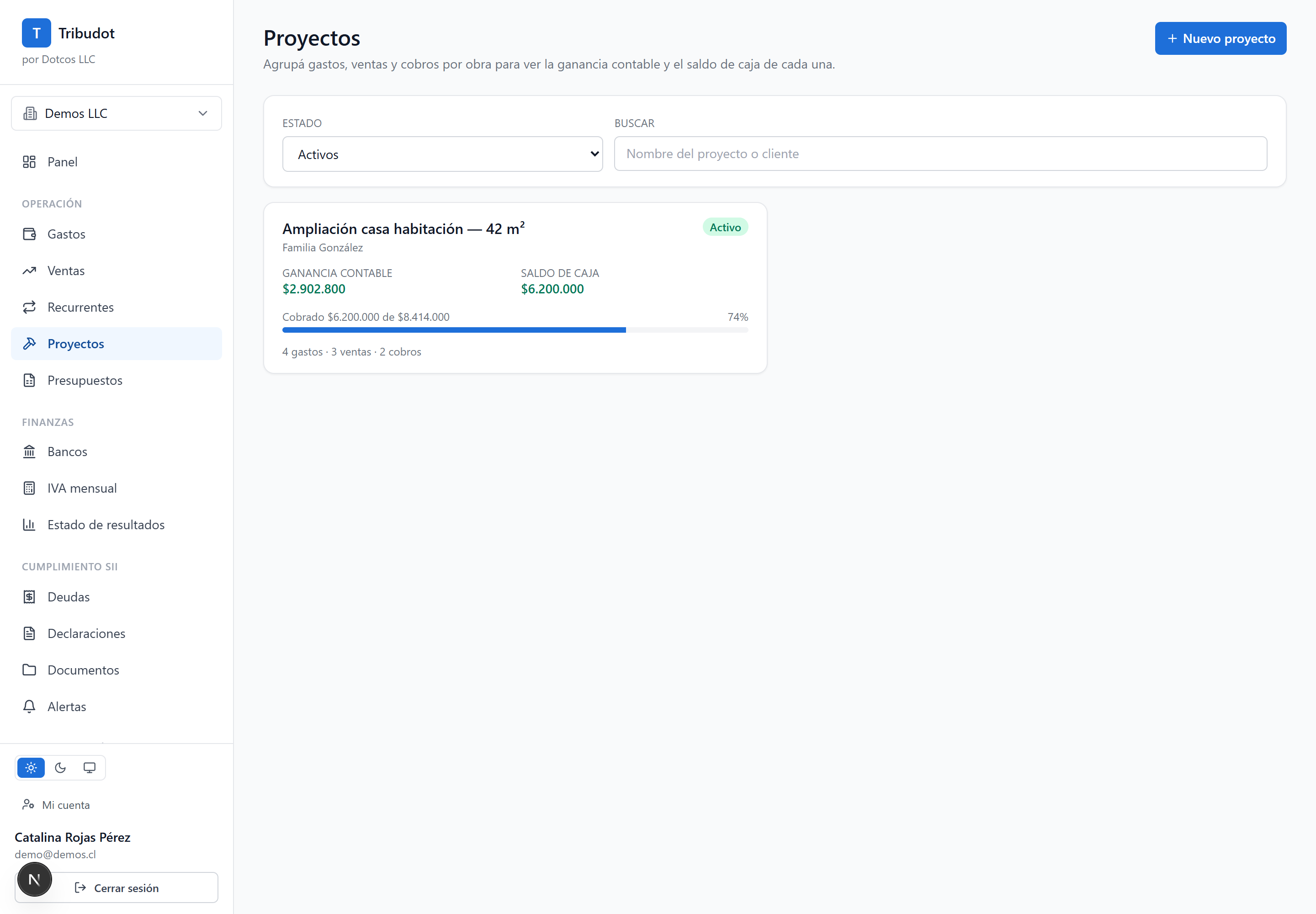
Task: Click the Proyectos page heading
Action: tap(312, 38)
